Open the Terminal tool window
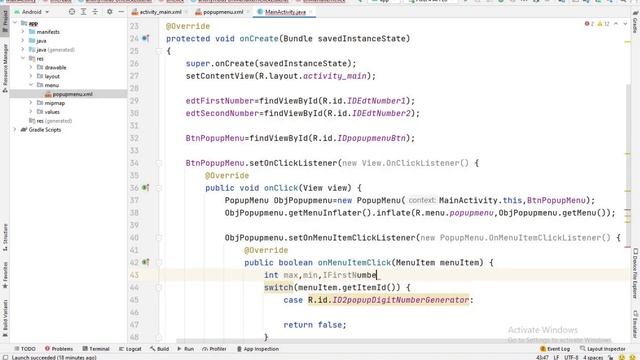640x360 pixels. [96, 349]
